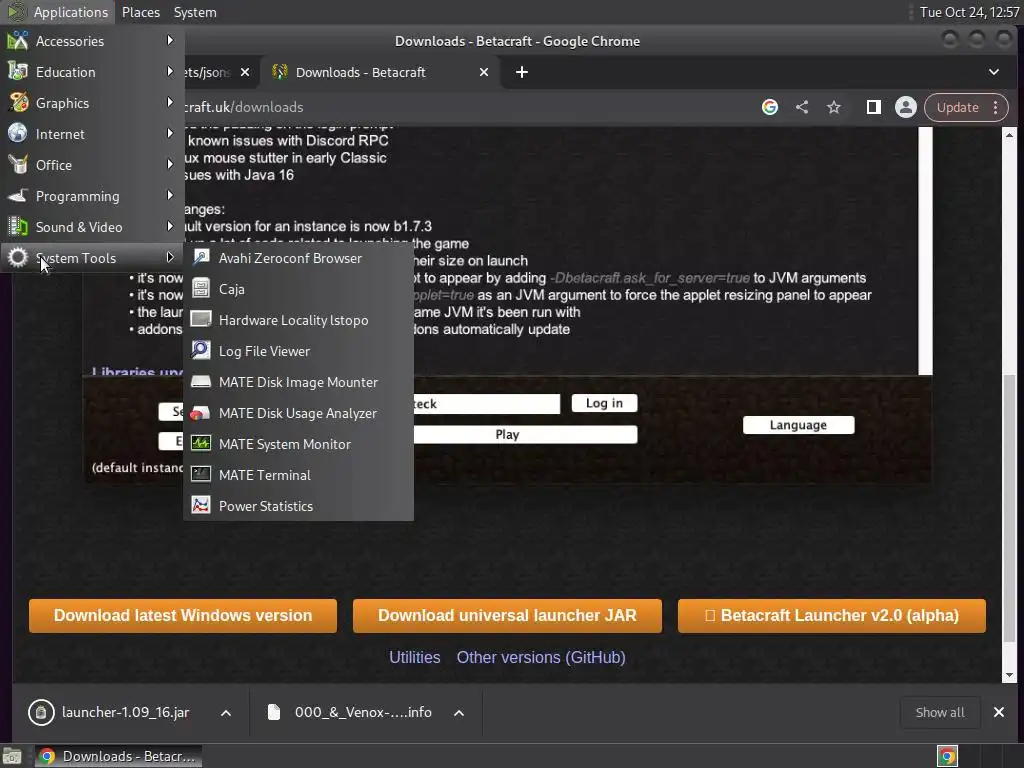Click the System Tools gear icon

pos(18,258)
